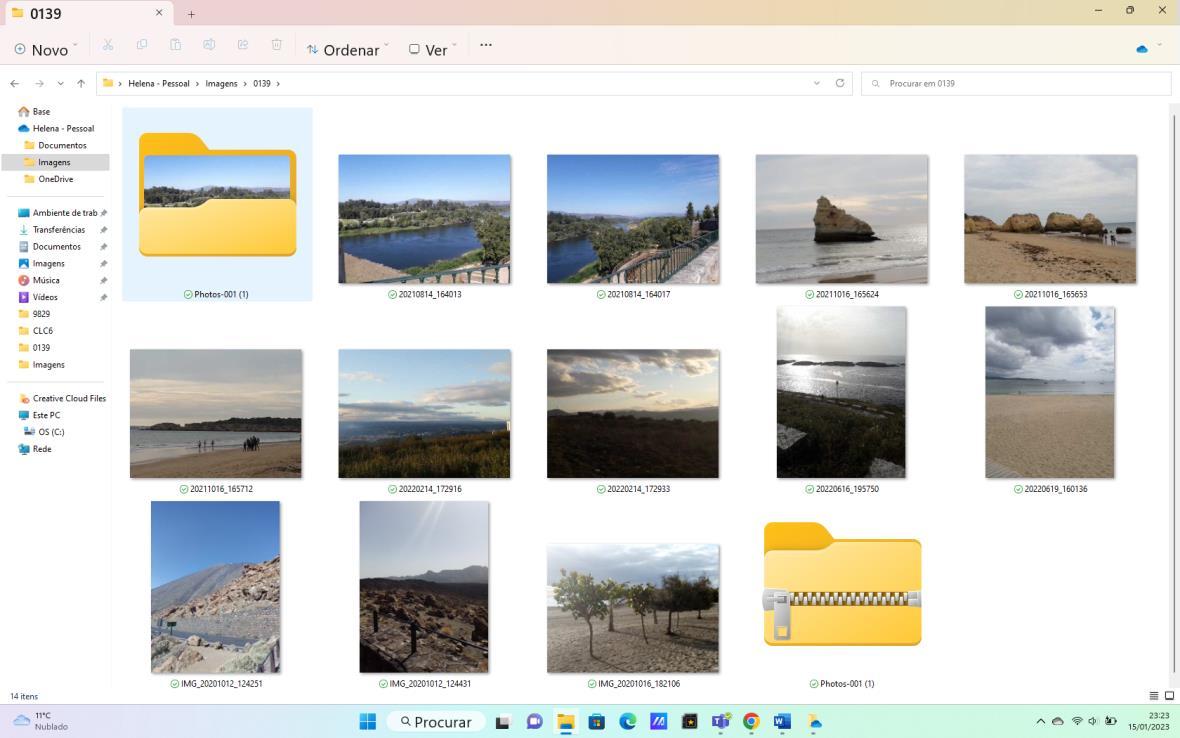1180x738 pixels.
Task: Select photo 20211016_165624 rock in sea
Action: (x=841, y=219)
